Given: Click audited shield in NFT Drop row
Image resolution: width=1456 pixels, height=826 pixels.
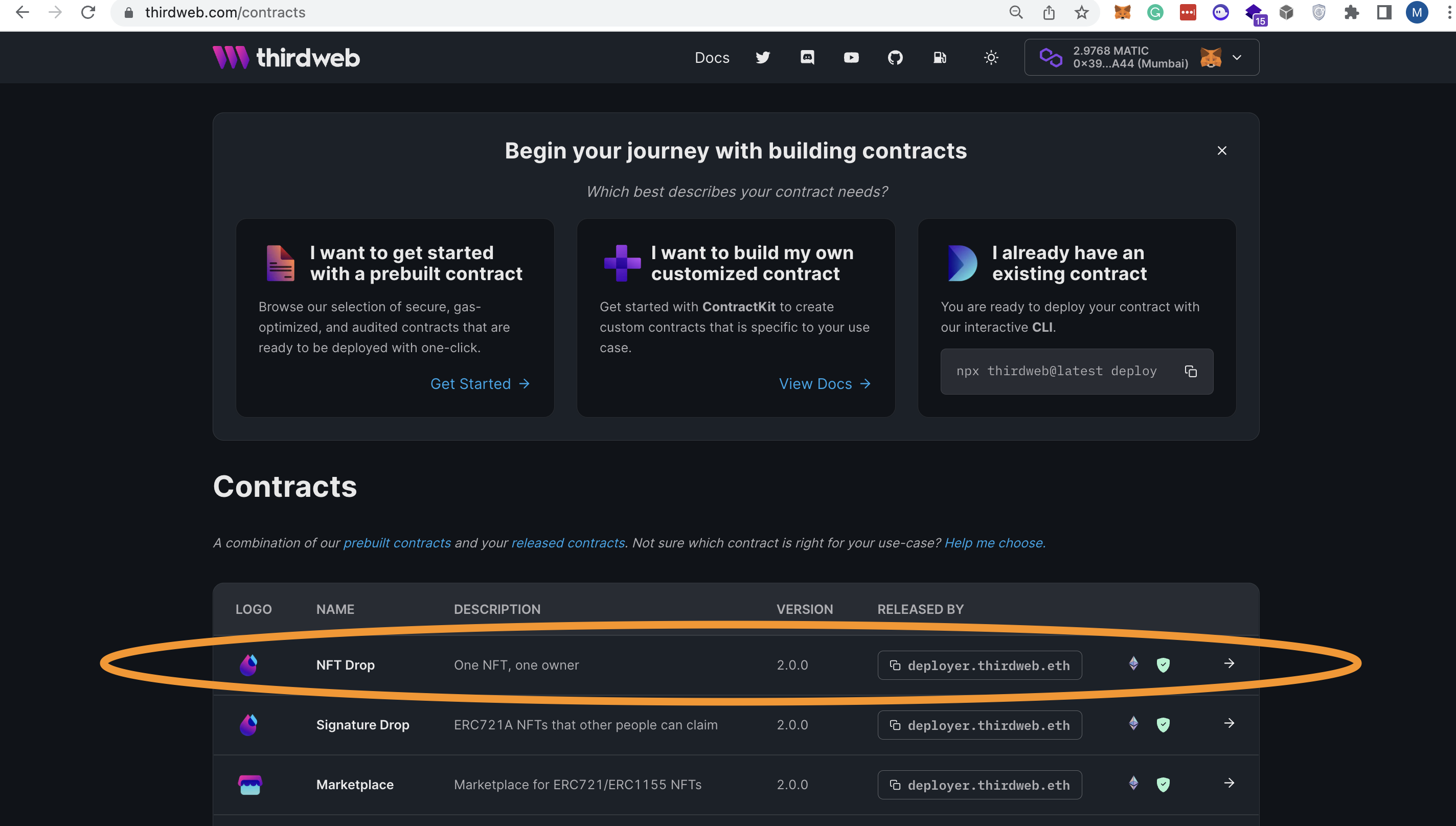Looking at the screenshot, I should pos(1163,664).
